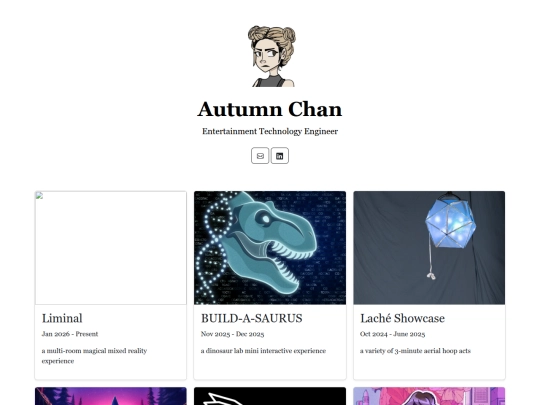
Task: Click the Oct 2024 - June 2025 date
Action: (x=393, y=334)
